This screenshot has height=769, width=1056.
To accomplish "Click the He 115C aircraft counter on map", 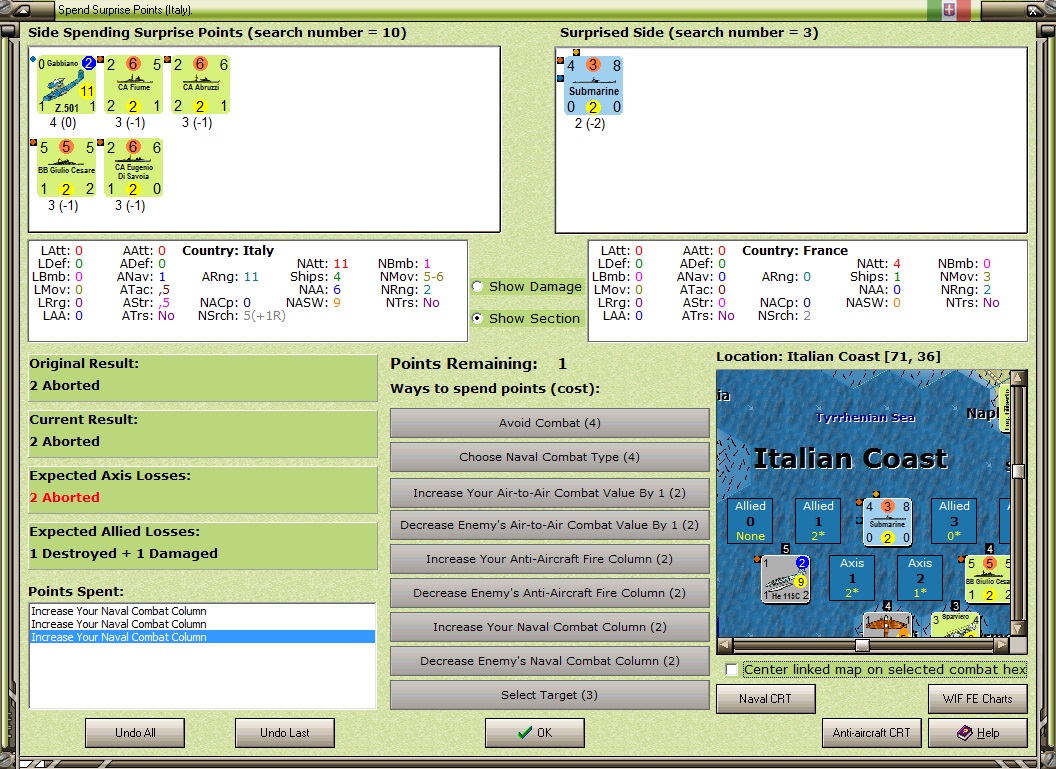I will point(785,579).
